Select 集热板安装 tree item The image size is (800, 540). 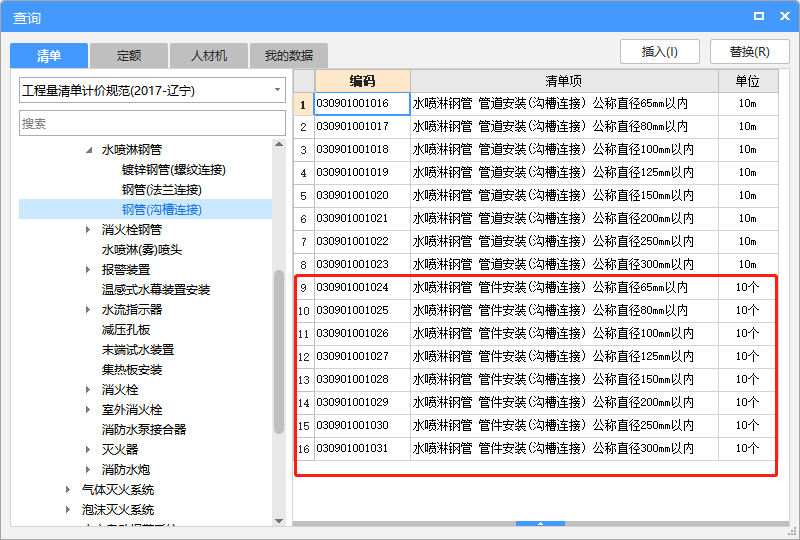pos(132,370)
